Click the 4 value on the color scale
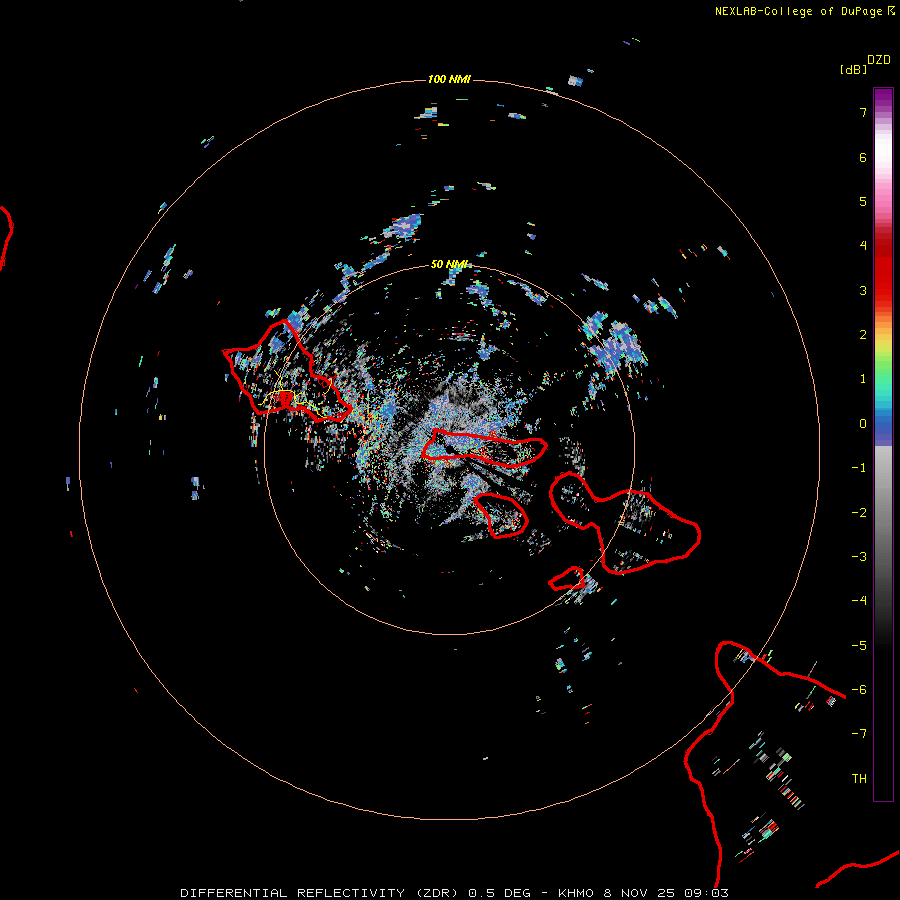900x900 pixels. pyautogui.click(x=863, y=246)
